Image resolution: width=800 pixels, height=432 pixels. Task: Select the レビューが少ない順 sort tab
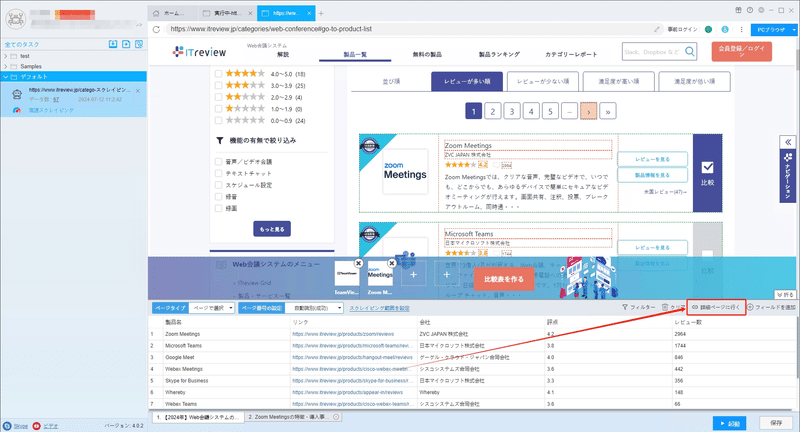tap(542, 81)
